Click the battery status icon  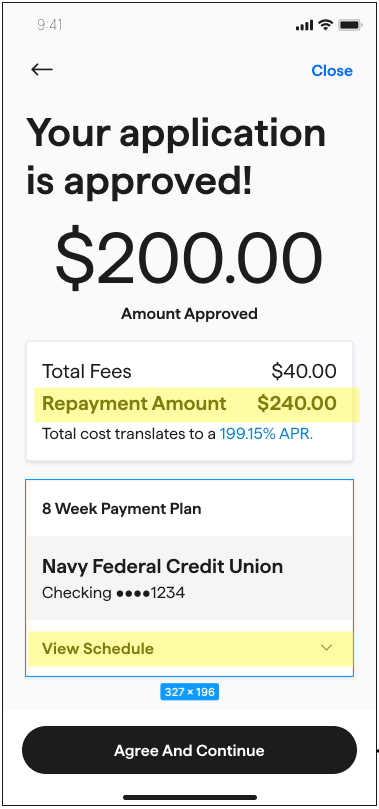(x=350, y=24)
